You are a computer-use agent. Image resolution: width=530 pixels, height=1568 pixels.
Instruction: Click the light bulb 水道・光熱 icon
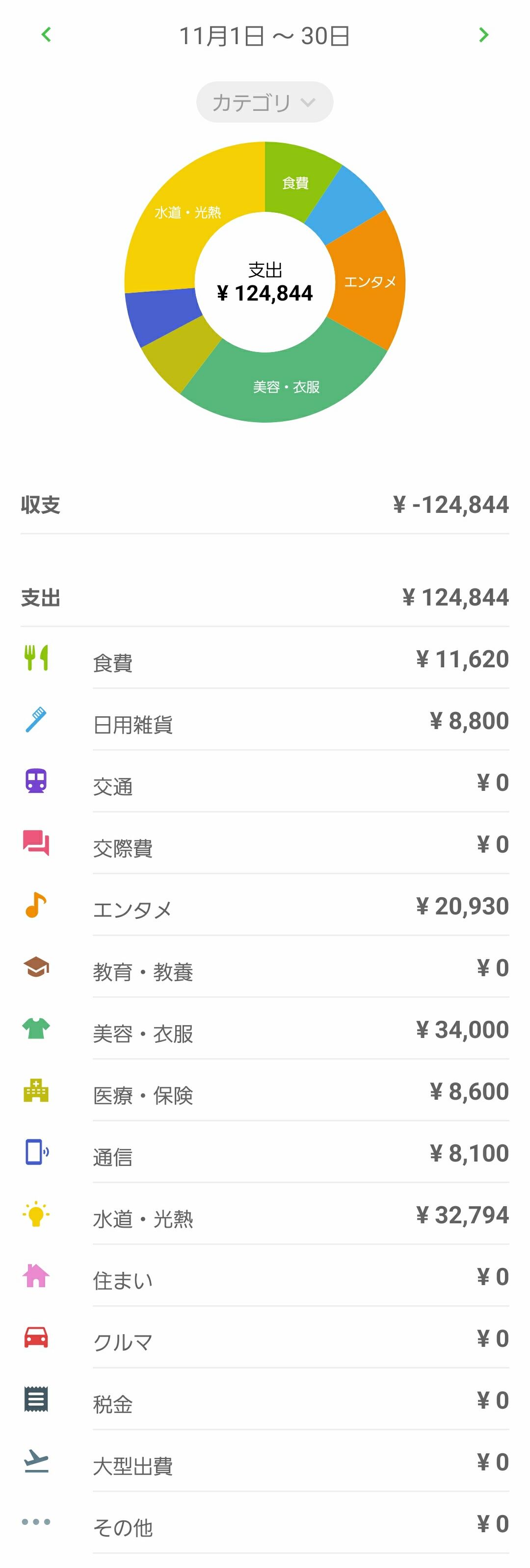coord(36,1214)
